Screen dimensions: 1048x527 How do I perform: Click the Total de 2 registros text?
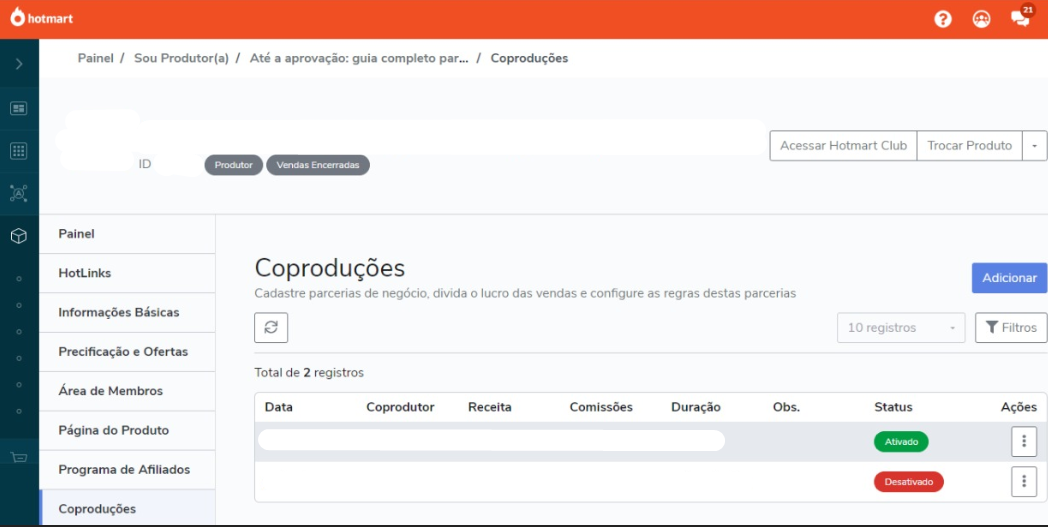click(x=309, y=373)
